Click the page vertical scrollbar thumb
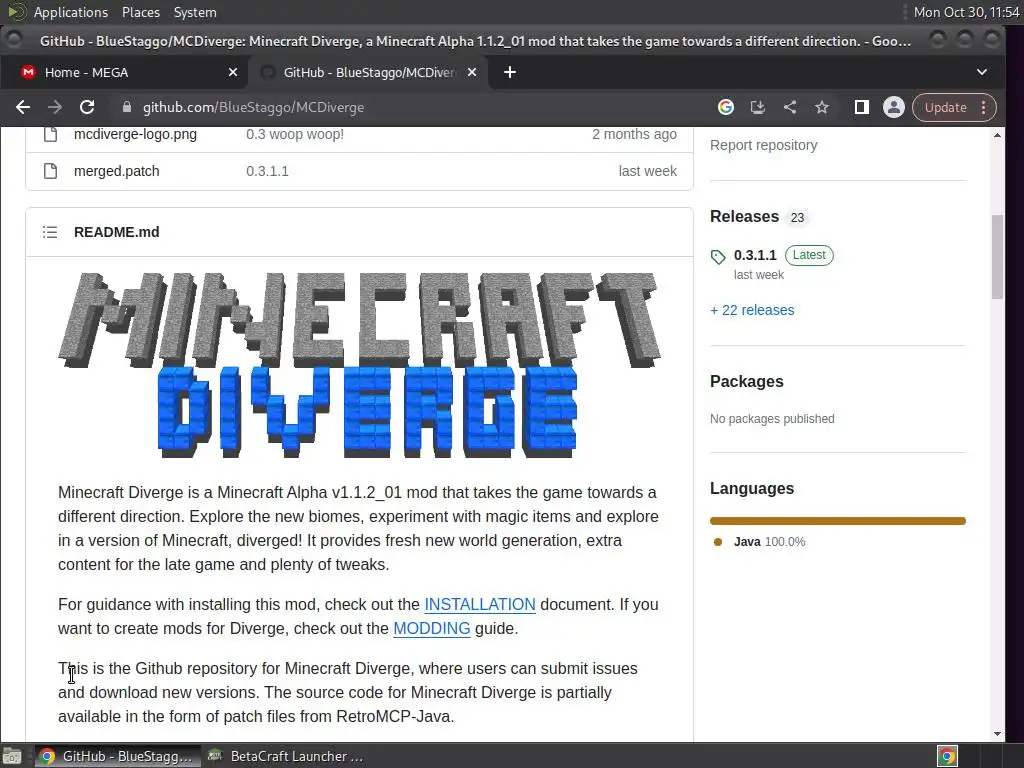 coord(997,257)
